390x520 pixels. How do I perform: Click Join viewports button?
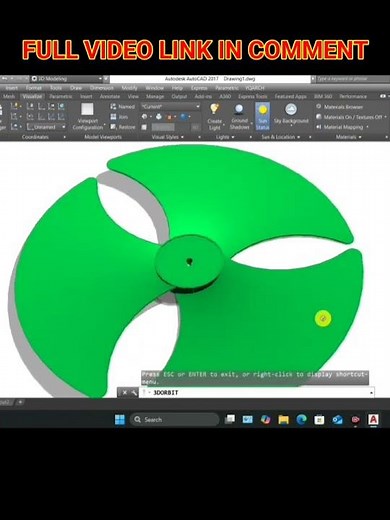pos(119,117)
